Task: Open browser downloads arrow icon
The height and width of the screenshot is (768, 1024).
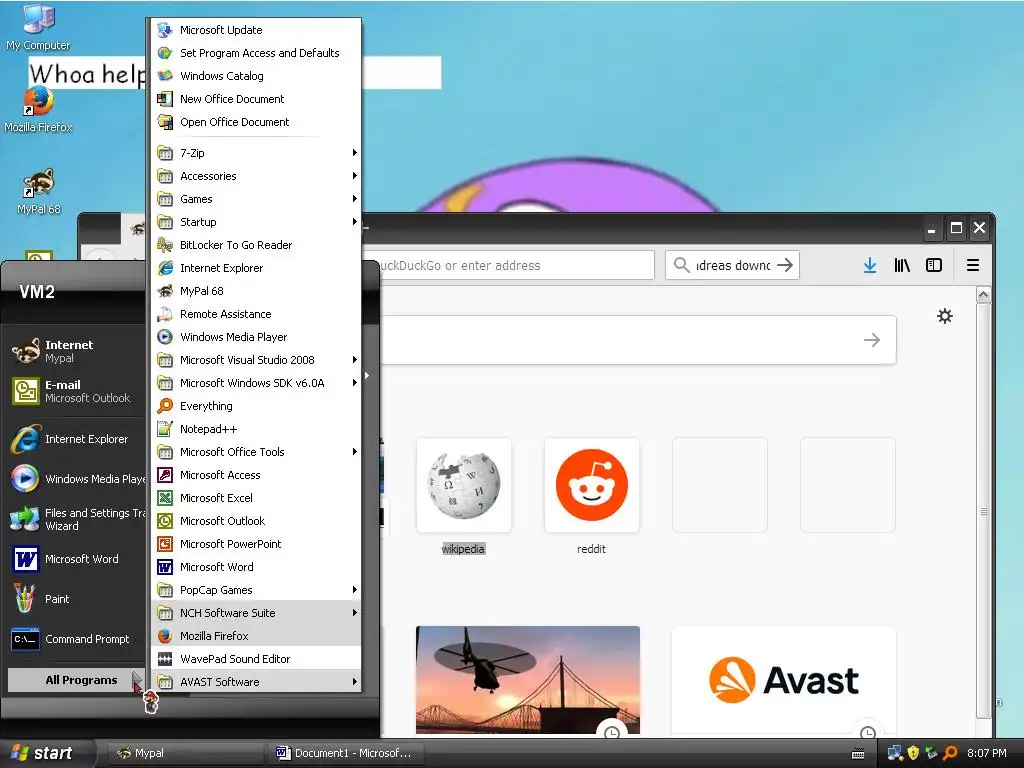Action: click(x=870, y=265)
